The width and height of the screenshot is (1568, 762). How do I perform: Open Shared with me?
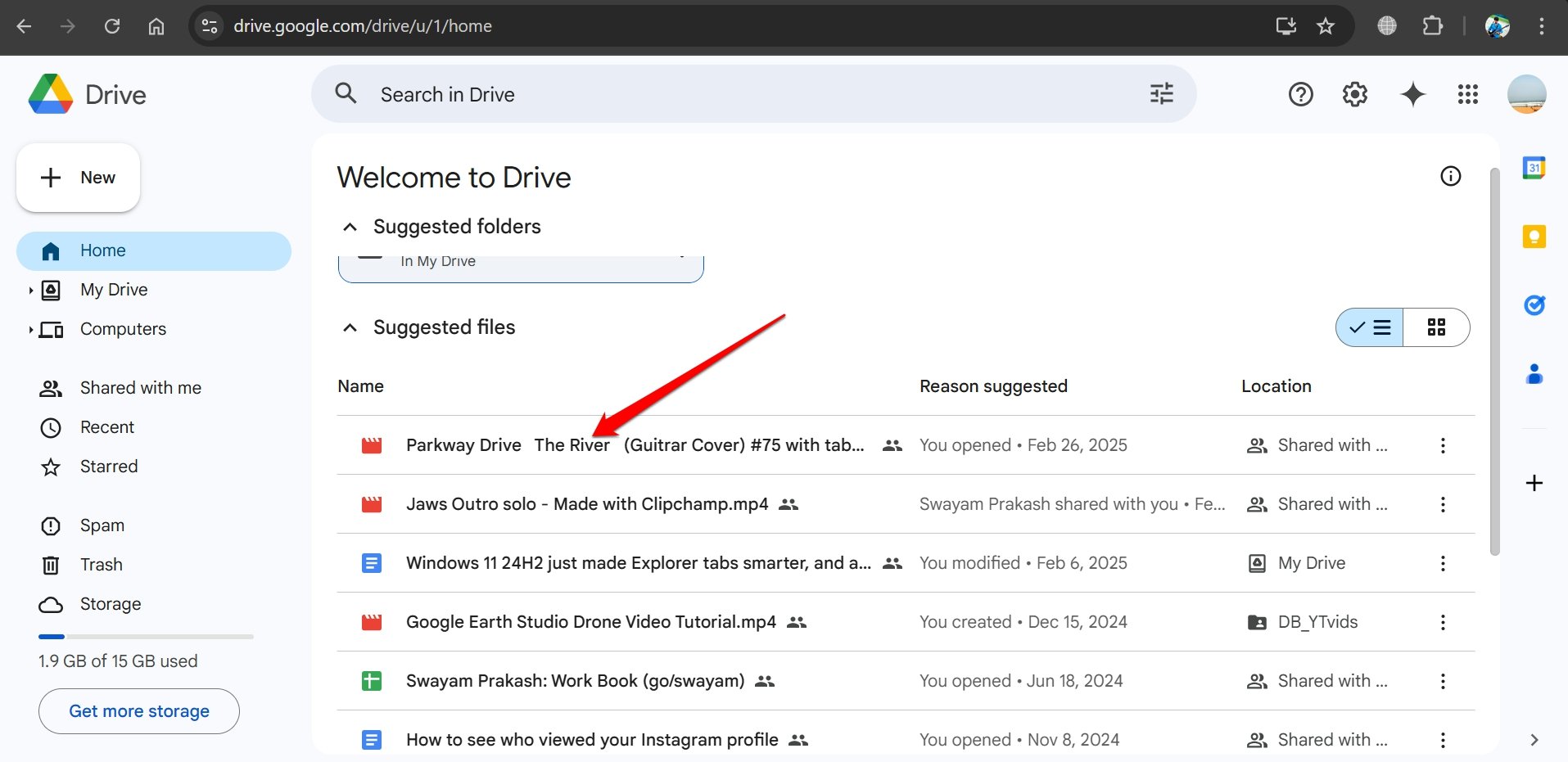[140, 388]
